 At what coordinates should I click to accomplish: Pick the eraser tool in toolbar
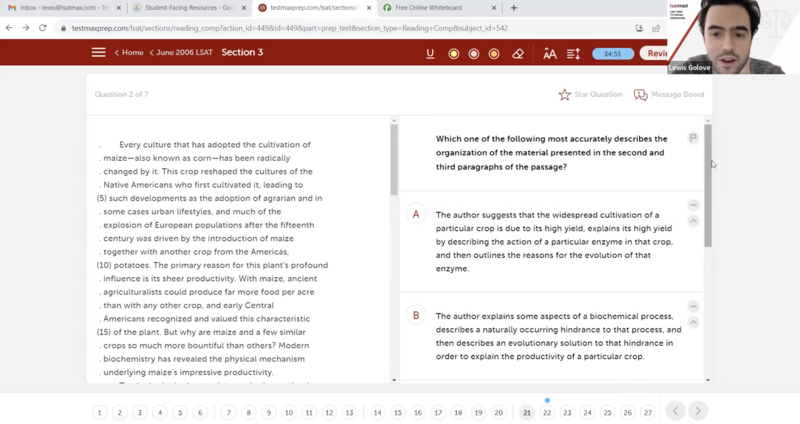pyautogui.click(x=518, y=53)
